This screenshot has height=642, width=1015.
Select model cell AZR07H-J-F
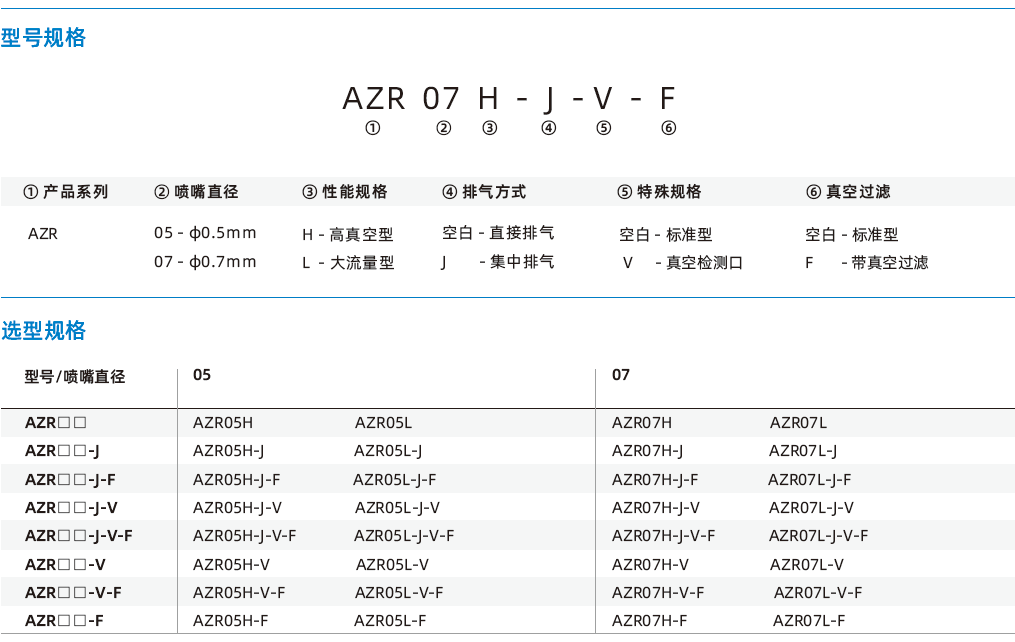[x=655, y=480]
